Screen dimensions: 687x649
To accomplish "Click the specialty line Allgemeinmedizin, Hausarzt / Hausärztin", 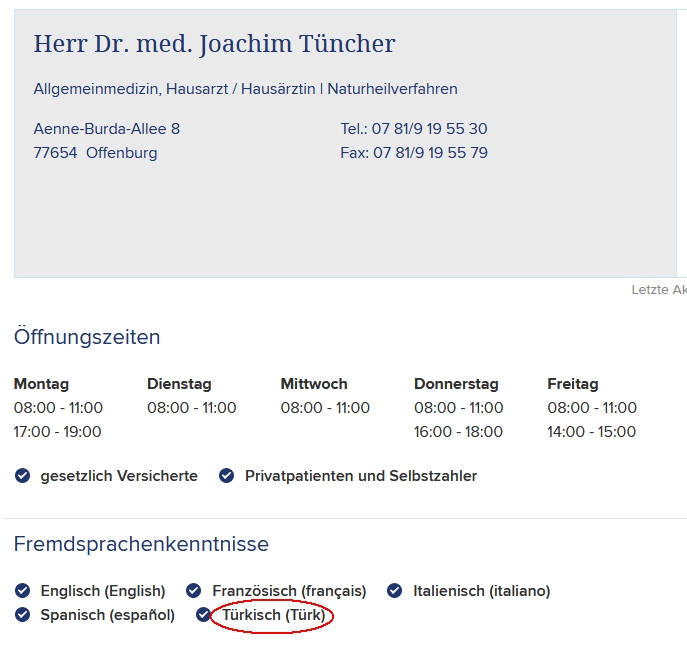I will pos(174,89).
